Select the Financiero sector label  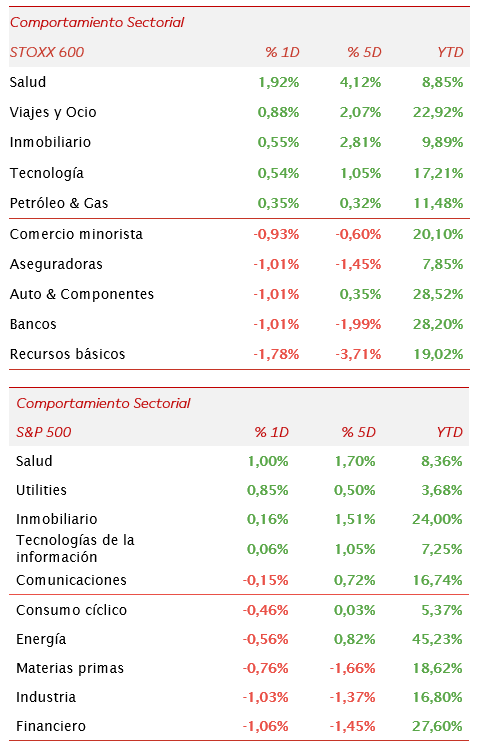click(51, 726)
